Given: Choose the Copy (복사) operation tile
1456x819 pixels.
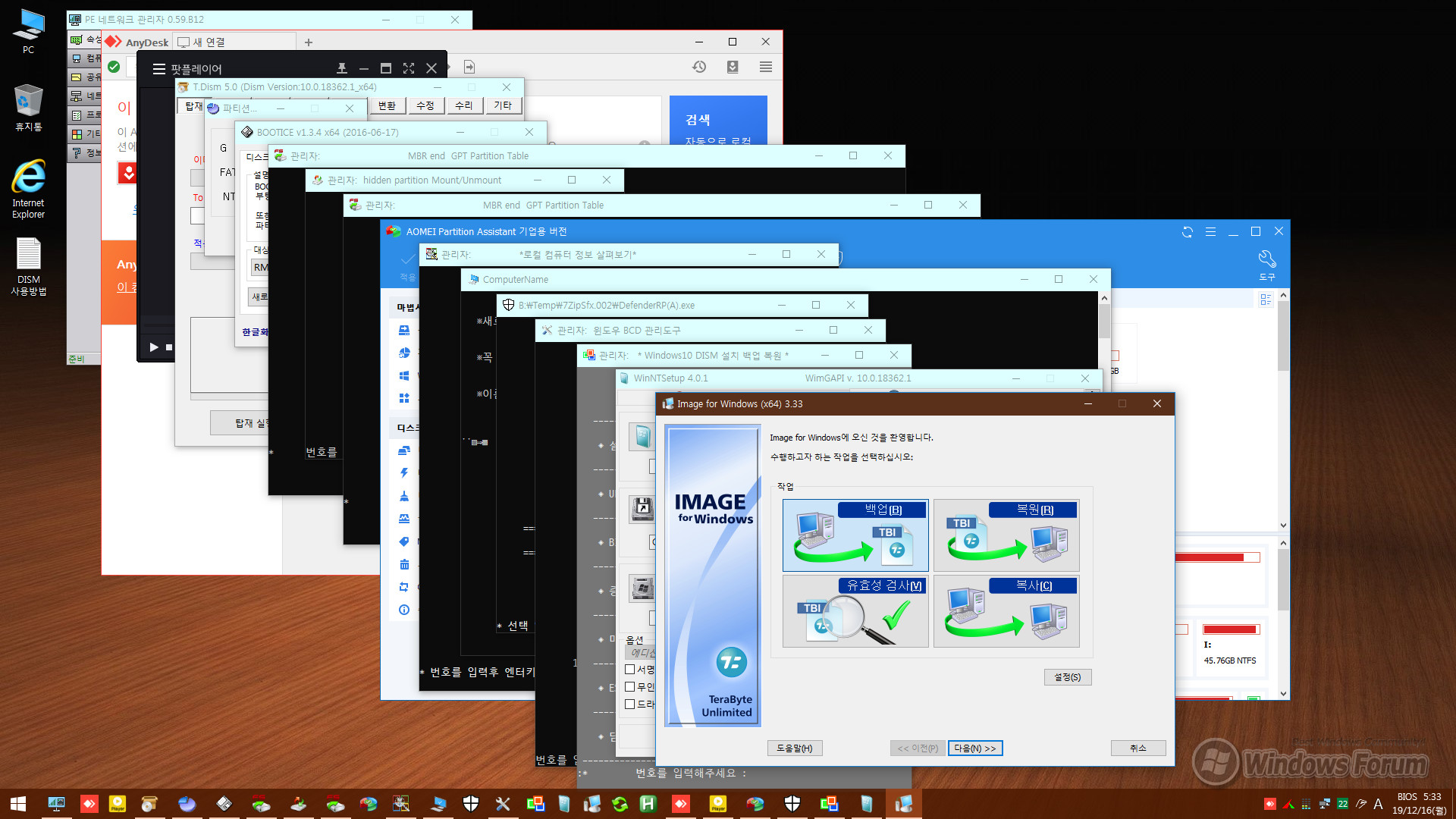Looking at the screenshot, I should click(x=1006, y=611).
